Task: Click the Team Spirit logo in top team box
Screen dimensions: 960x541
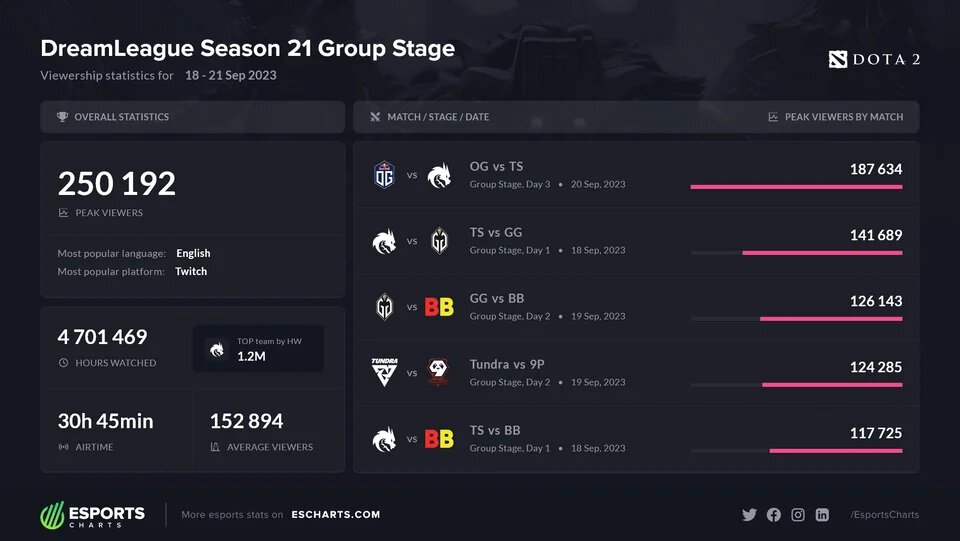Action: (216, 349)
